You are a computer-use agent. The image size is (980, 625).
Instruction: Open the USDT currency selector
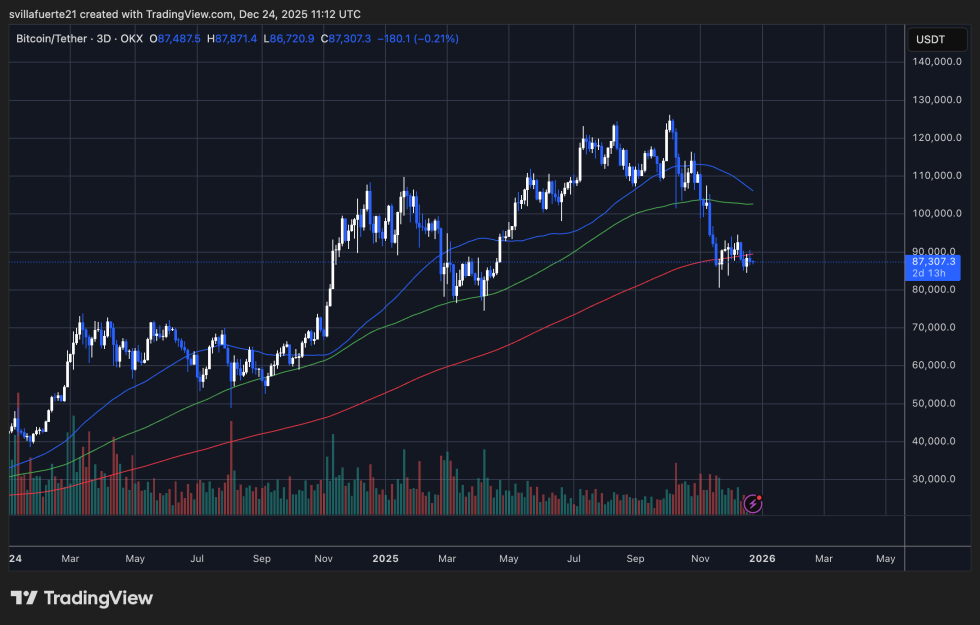(932, 40)
